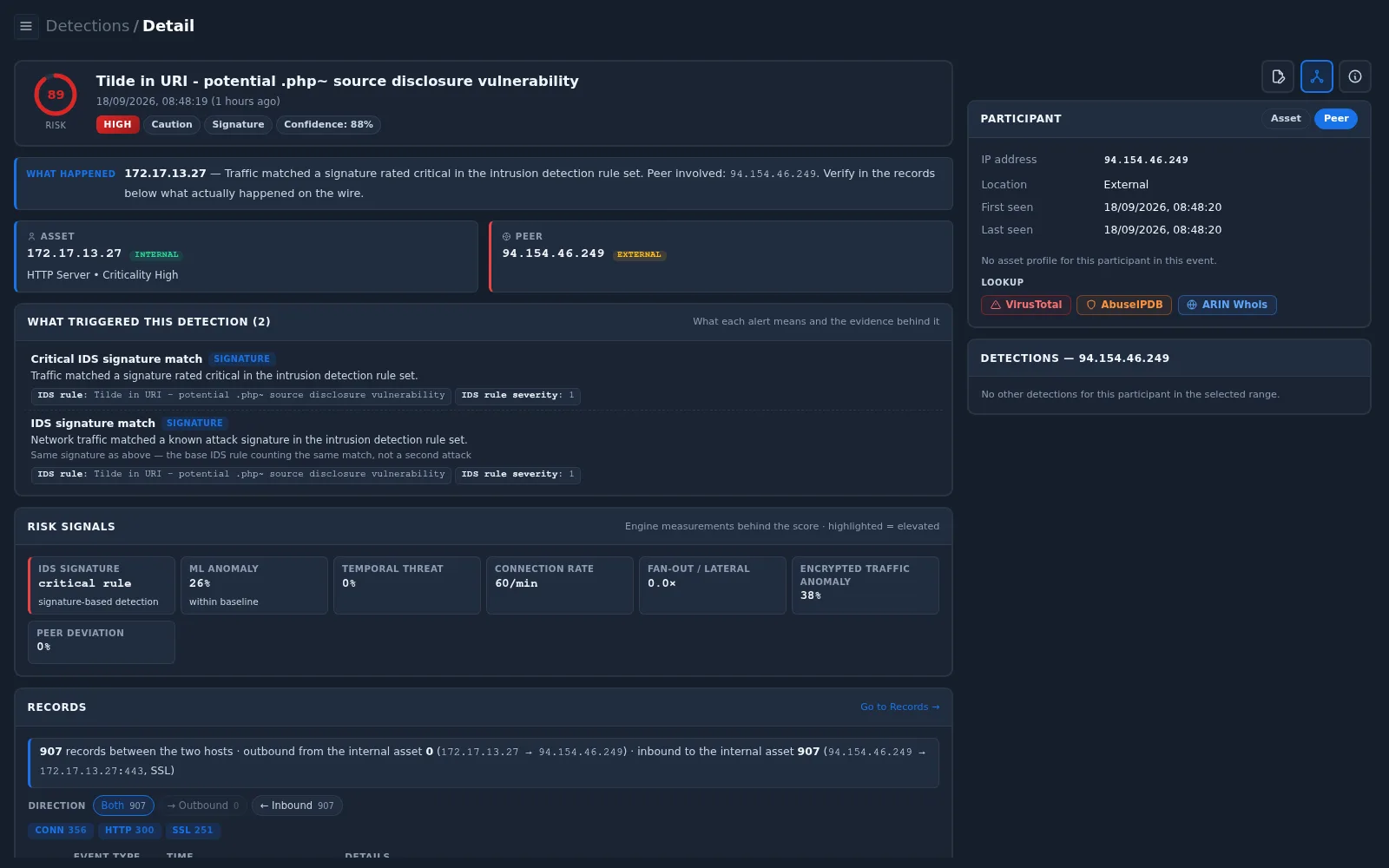Click the INTERNAL badge

[x=156, y=254]
